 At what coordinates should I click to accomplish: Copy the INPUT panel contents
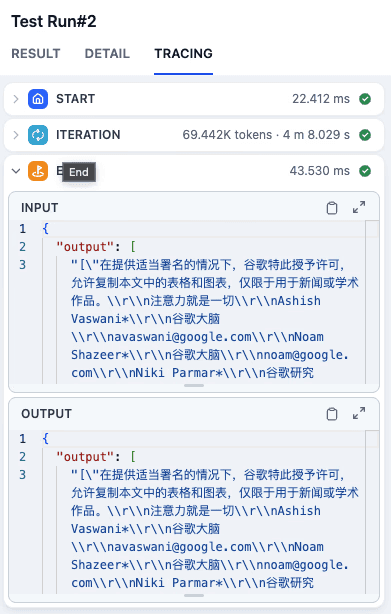click(332, 208)
